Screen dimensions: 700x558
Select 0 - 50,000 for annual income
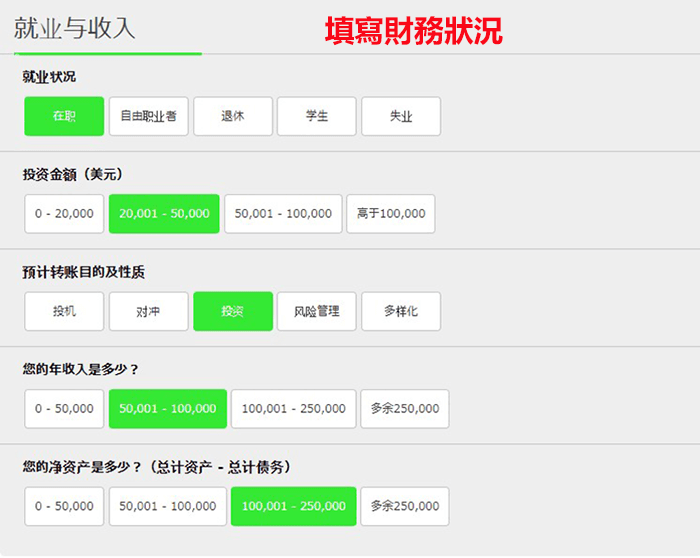click(x=64, y=408)
